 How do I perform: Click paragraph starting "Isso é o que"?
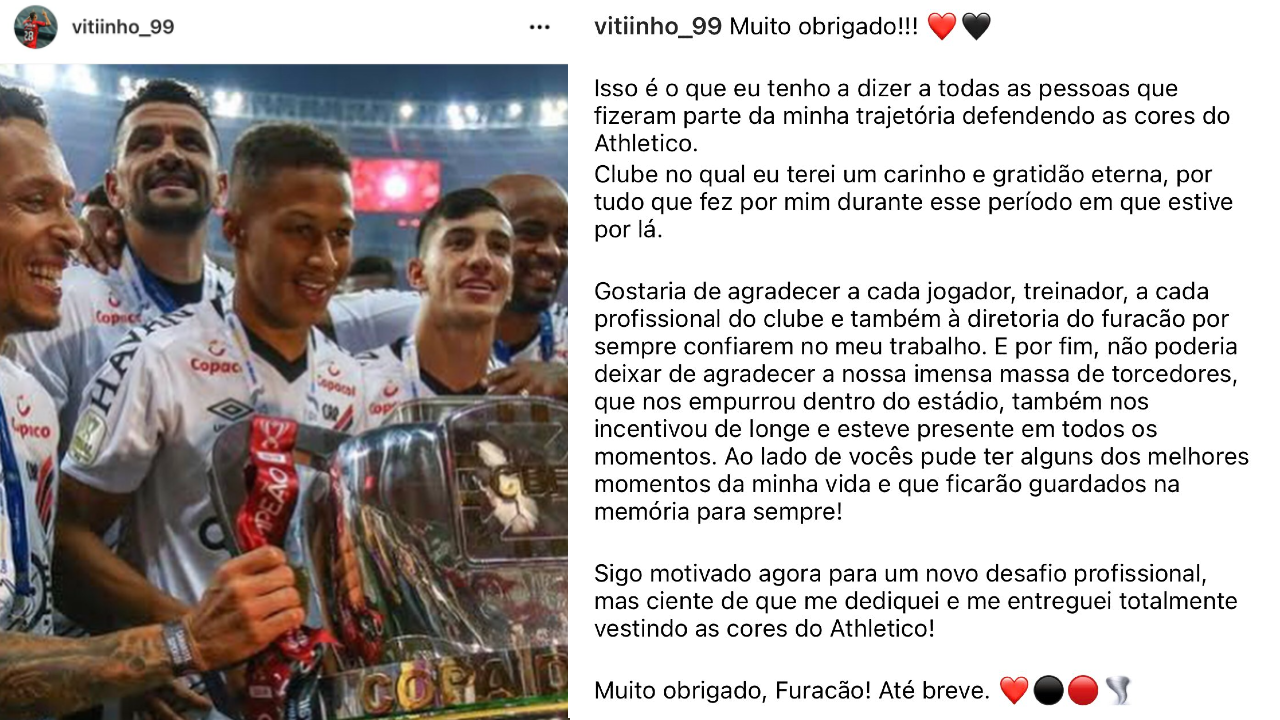[912, 116]
